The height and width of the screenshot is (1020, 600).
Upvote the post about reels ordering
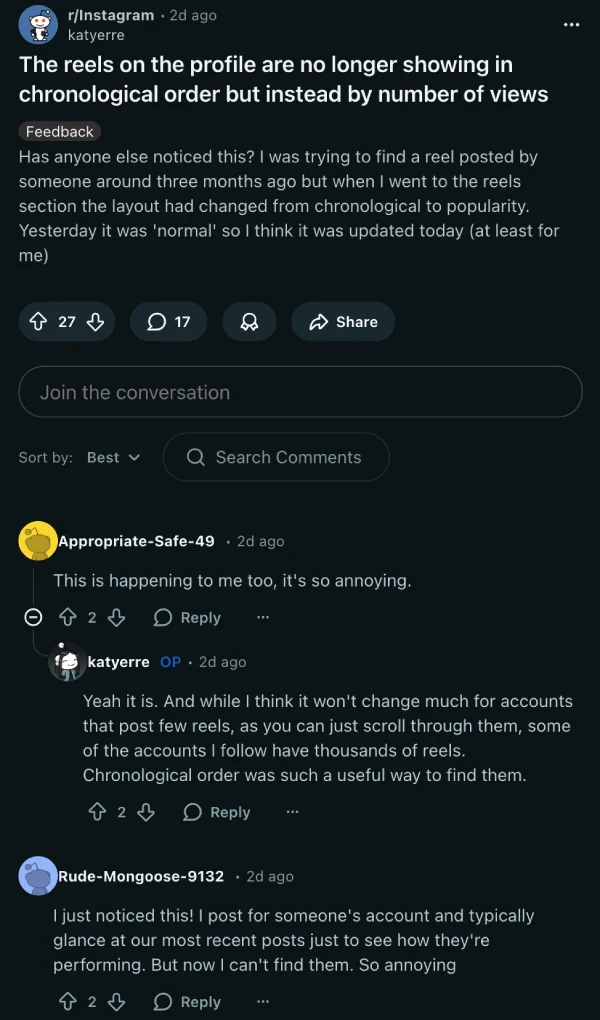(40, 322)
